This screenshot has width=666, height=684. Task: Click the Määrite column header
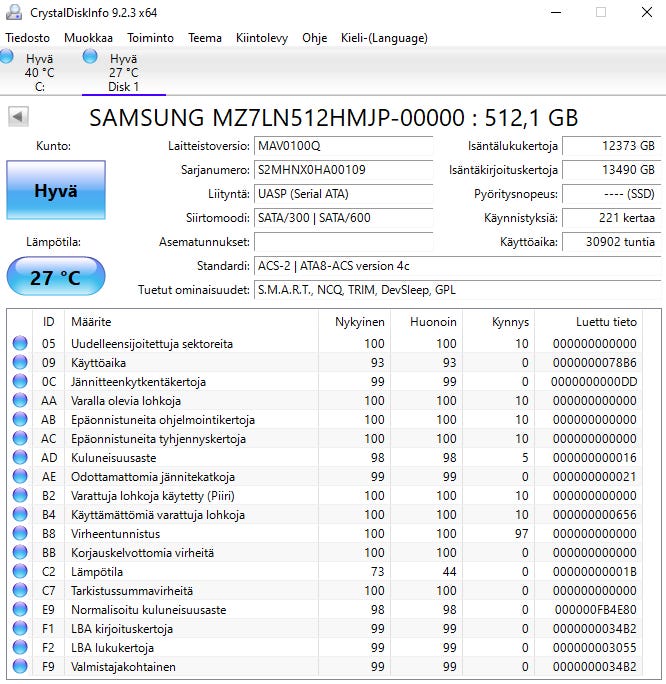pyautogui.click(x=191, y=322)
